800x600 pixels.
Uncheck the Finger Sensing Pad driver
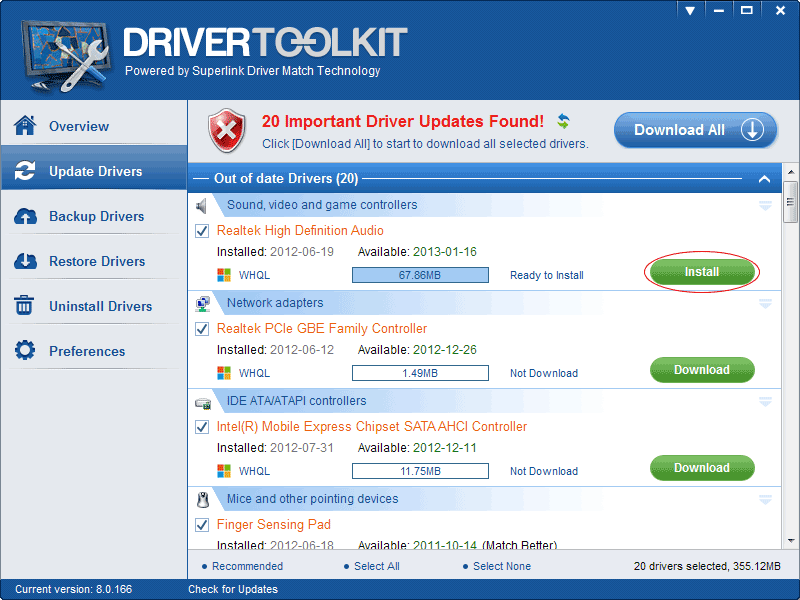pyautogui.click(x=202, y=525)
